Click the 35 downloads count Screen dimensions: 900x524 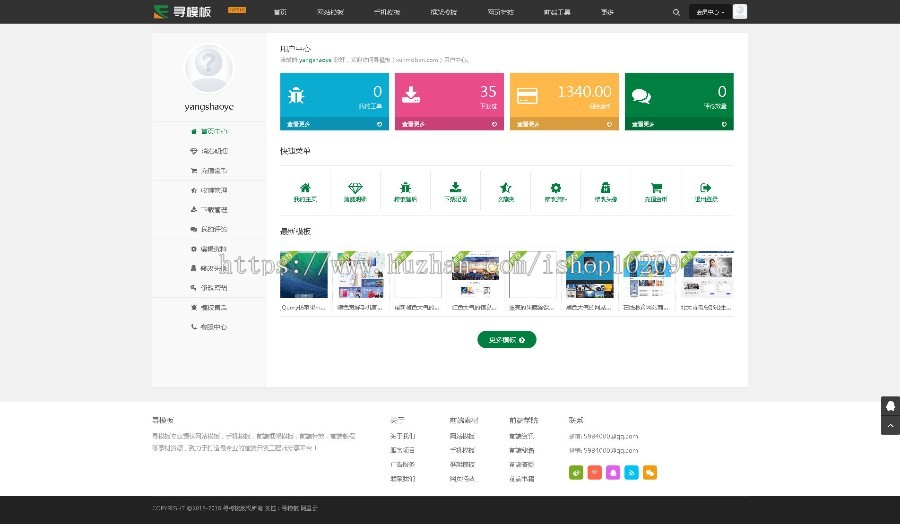488,92
